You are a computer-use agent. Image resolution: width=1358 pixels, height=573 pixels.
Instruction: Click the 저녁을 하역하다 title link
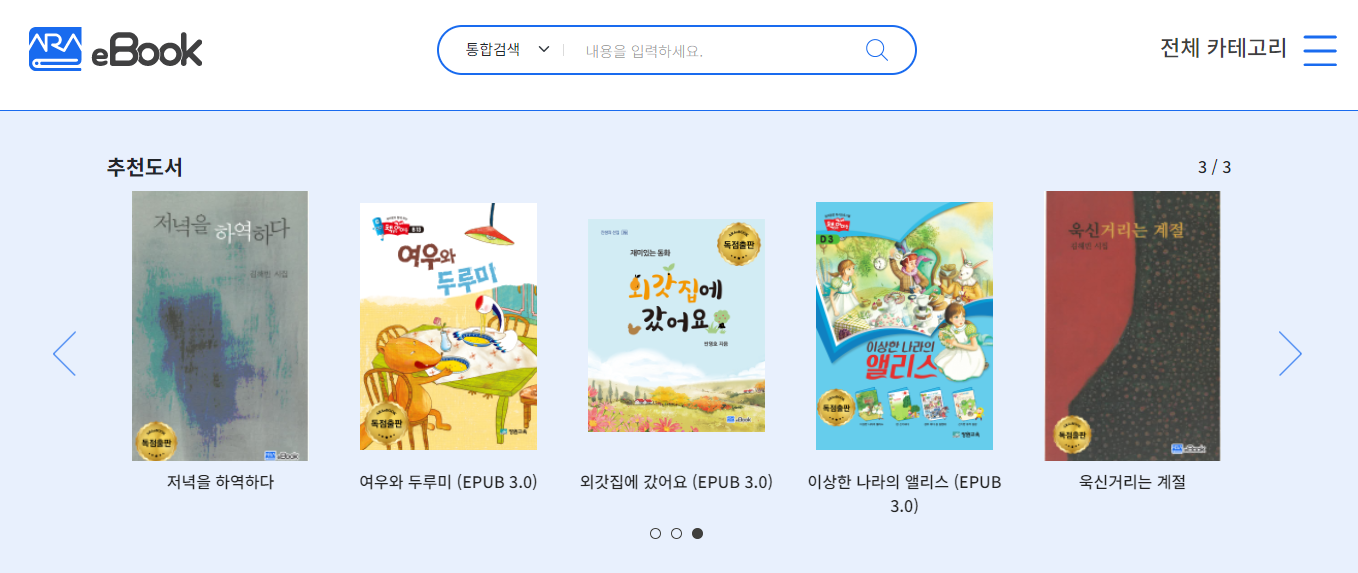pyautogui.click(x=220, y=482)
